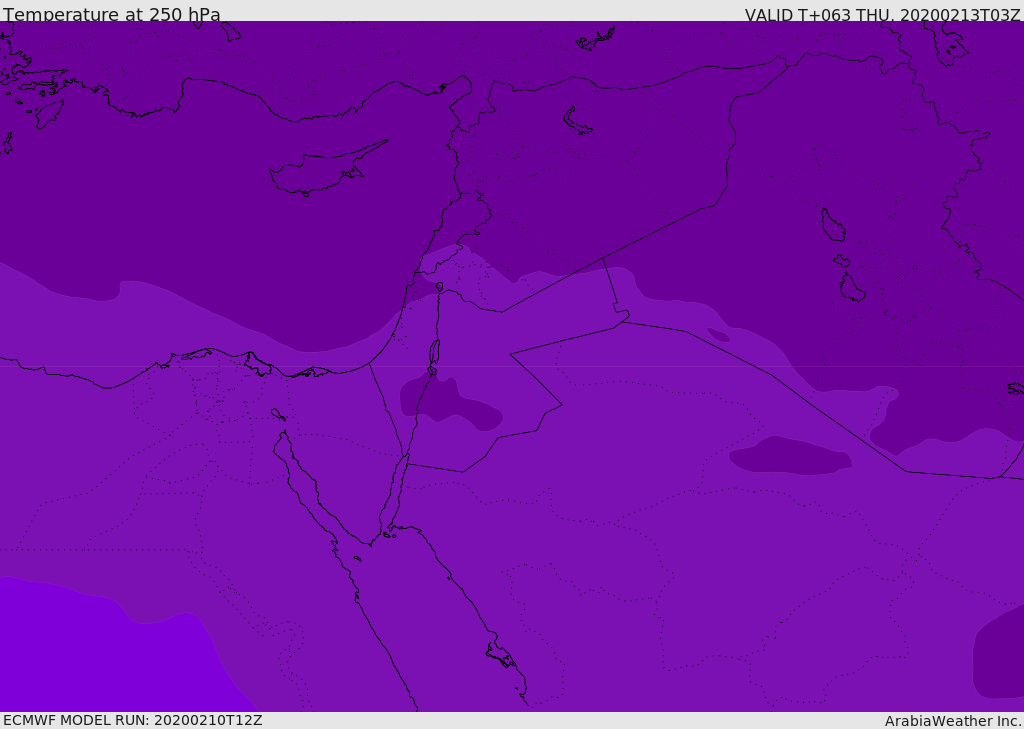Select the island of Cyprus
The image size is (1024, 729).
(318, 172)
